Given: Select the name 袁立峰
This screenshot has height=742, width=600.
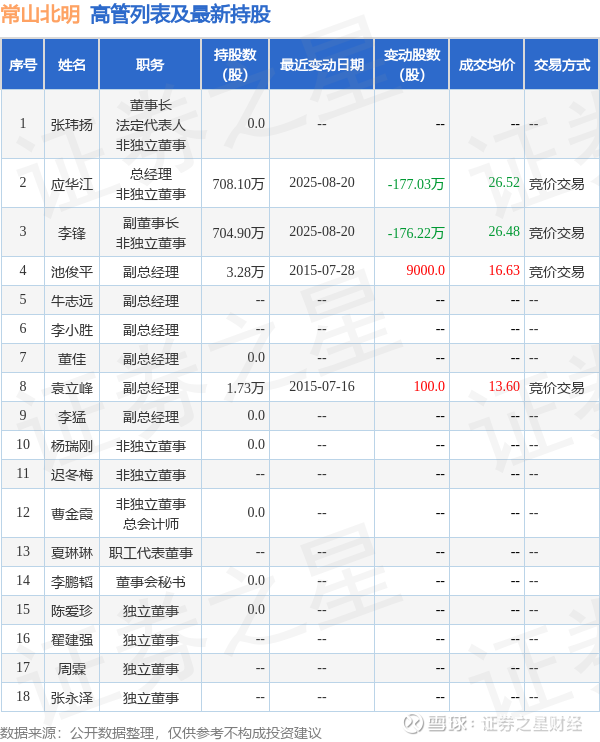Looking at the screenshot, I should [72, 388].
